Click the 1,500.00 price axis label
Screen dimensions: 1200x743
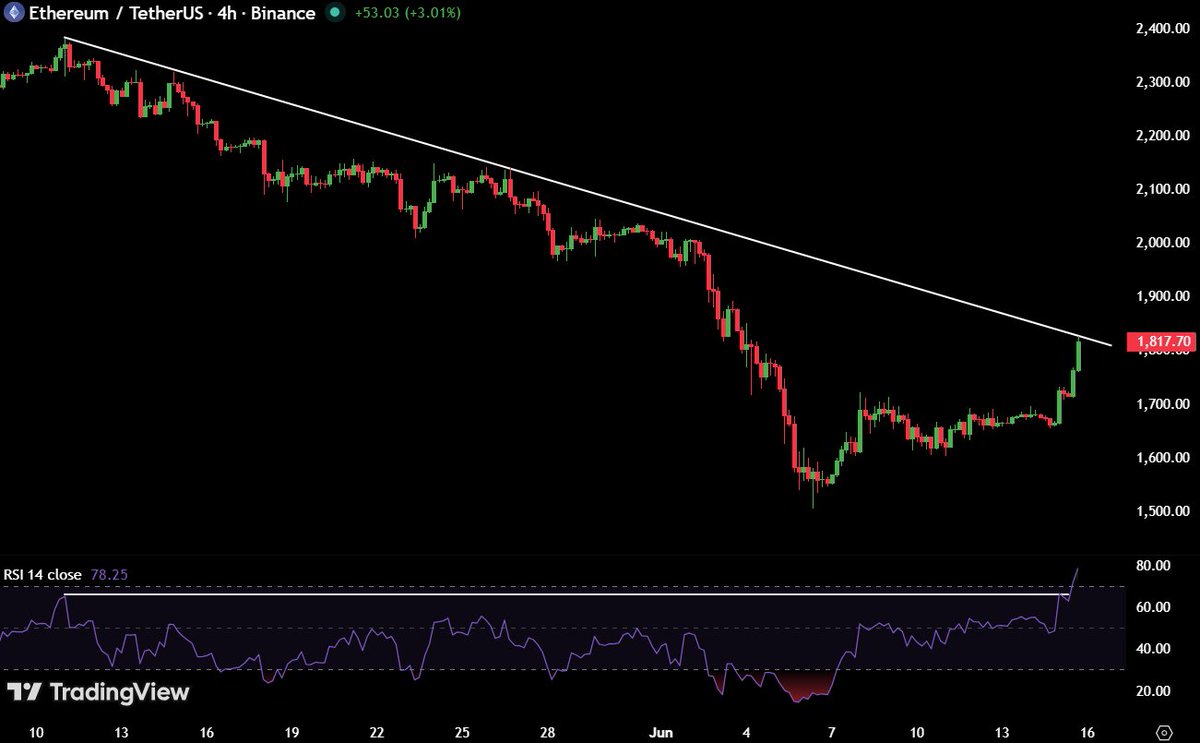point(1161,512)
